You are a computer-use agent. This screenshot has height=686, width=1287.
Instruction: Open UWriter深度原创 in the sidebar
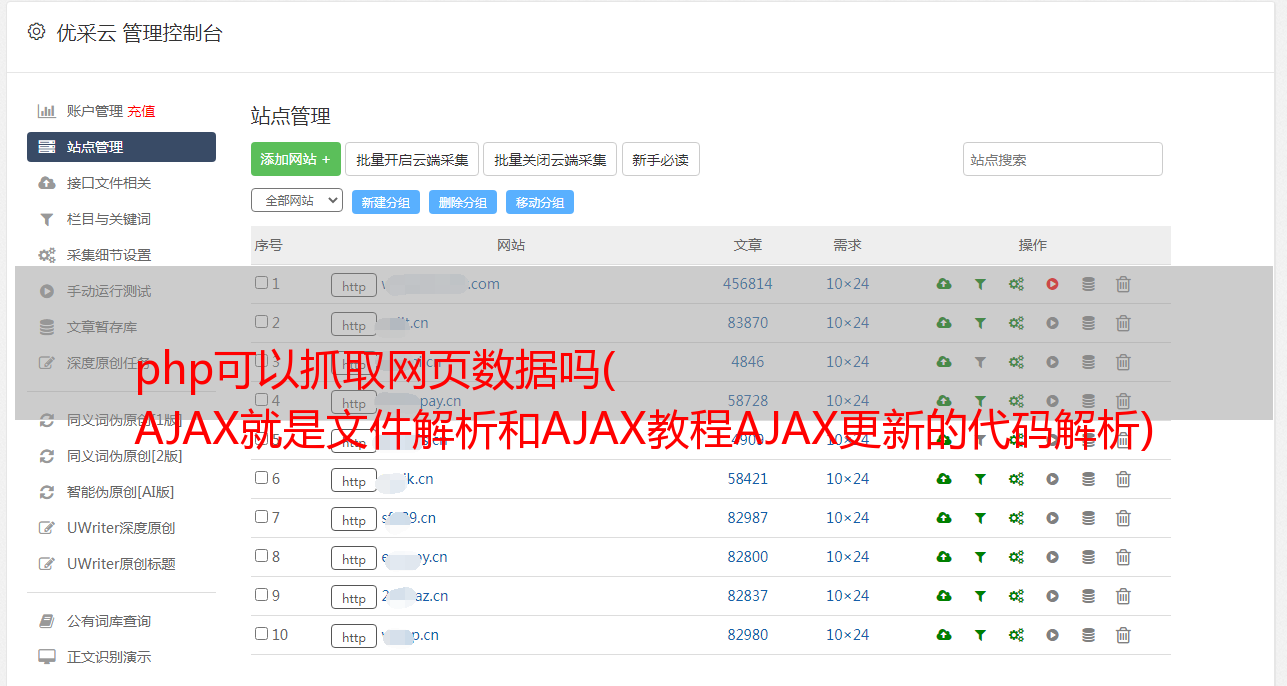coord(121,528)
